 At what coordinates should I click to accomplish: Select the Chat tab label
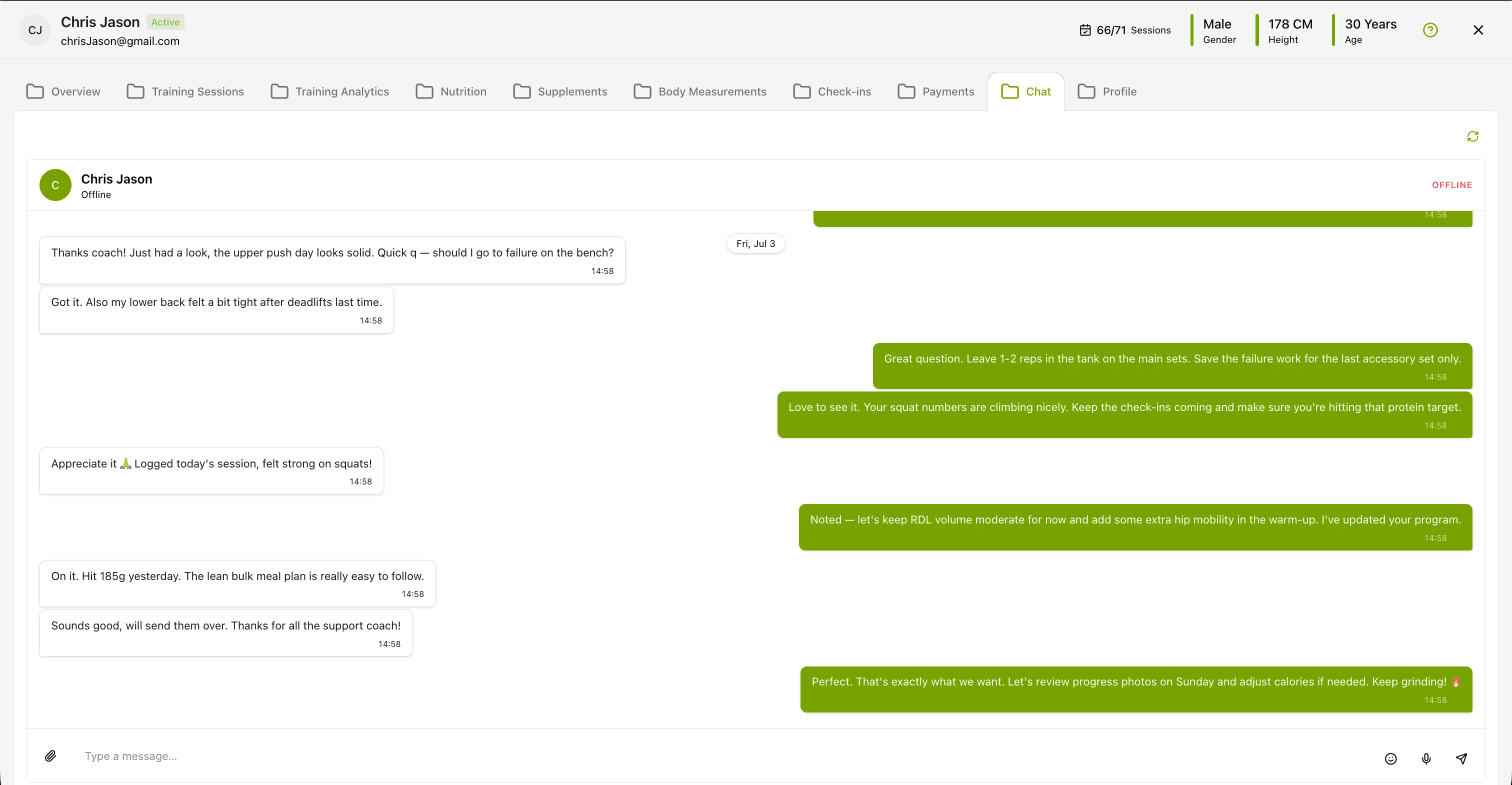pyautogui.click(x=1038, y=91)
